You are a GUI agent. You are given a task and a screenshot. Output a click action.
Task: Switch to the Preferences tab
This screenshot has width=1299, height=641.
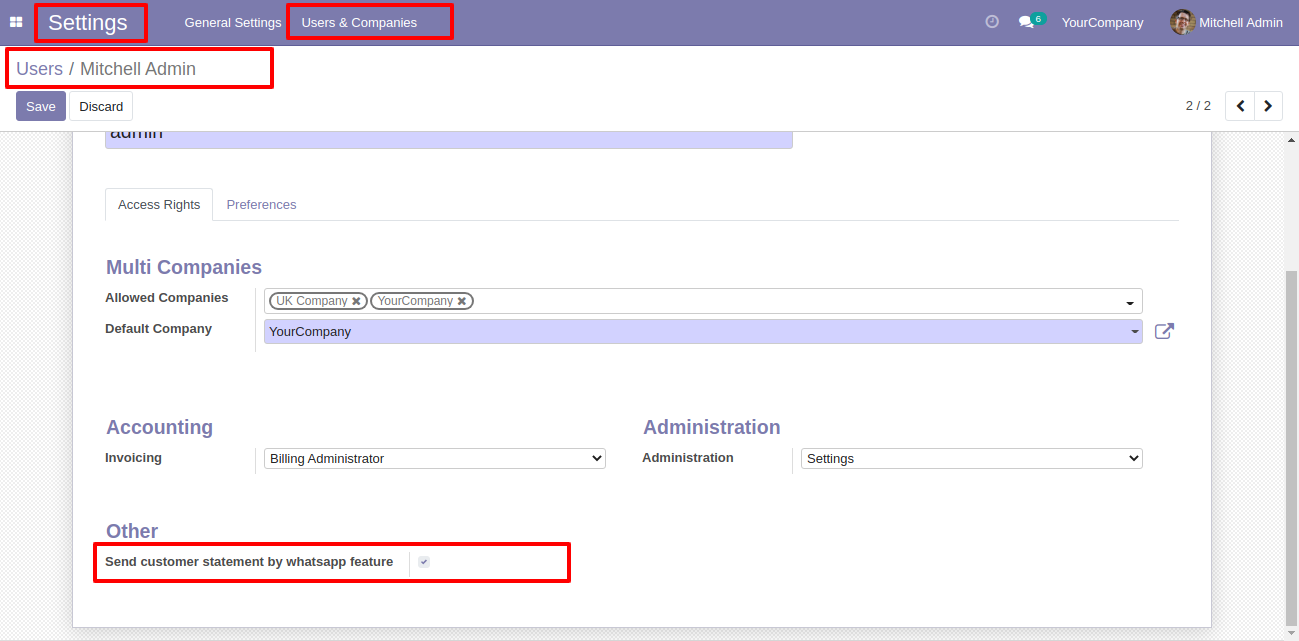(261, 204)
